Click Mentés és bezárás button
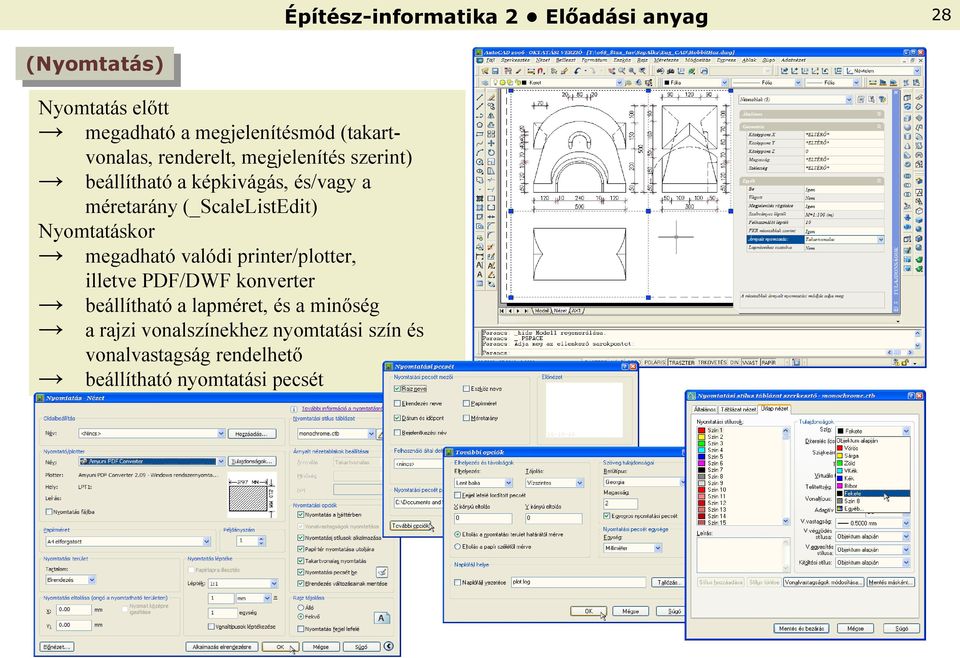Screen dimensions: 960x658 pos(801,629)
